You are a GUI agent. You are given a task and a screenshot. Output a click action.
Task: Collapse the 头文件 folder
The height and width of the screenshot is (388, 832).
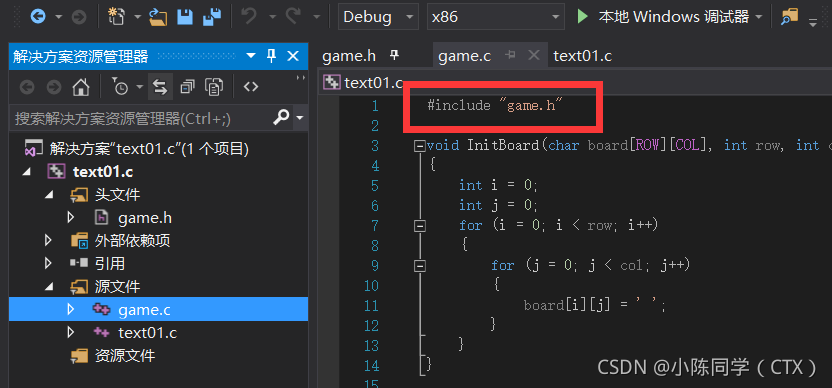[x=49, y=195]
